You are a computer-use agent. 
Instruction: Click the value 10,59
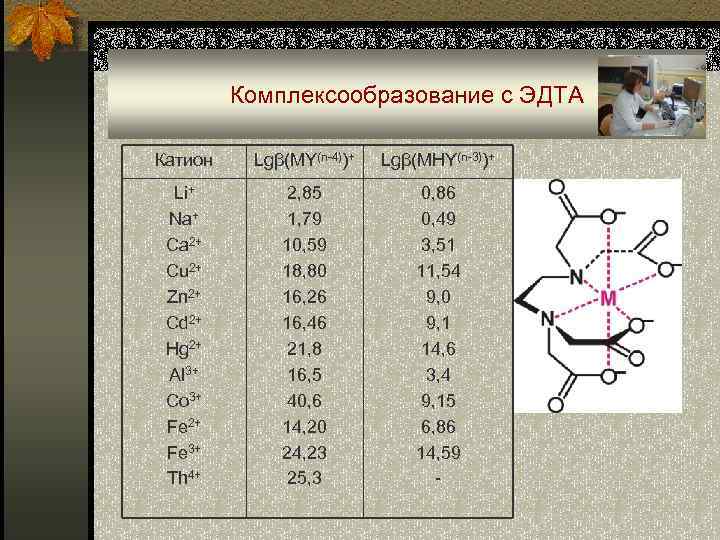[304, 245]
